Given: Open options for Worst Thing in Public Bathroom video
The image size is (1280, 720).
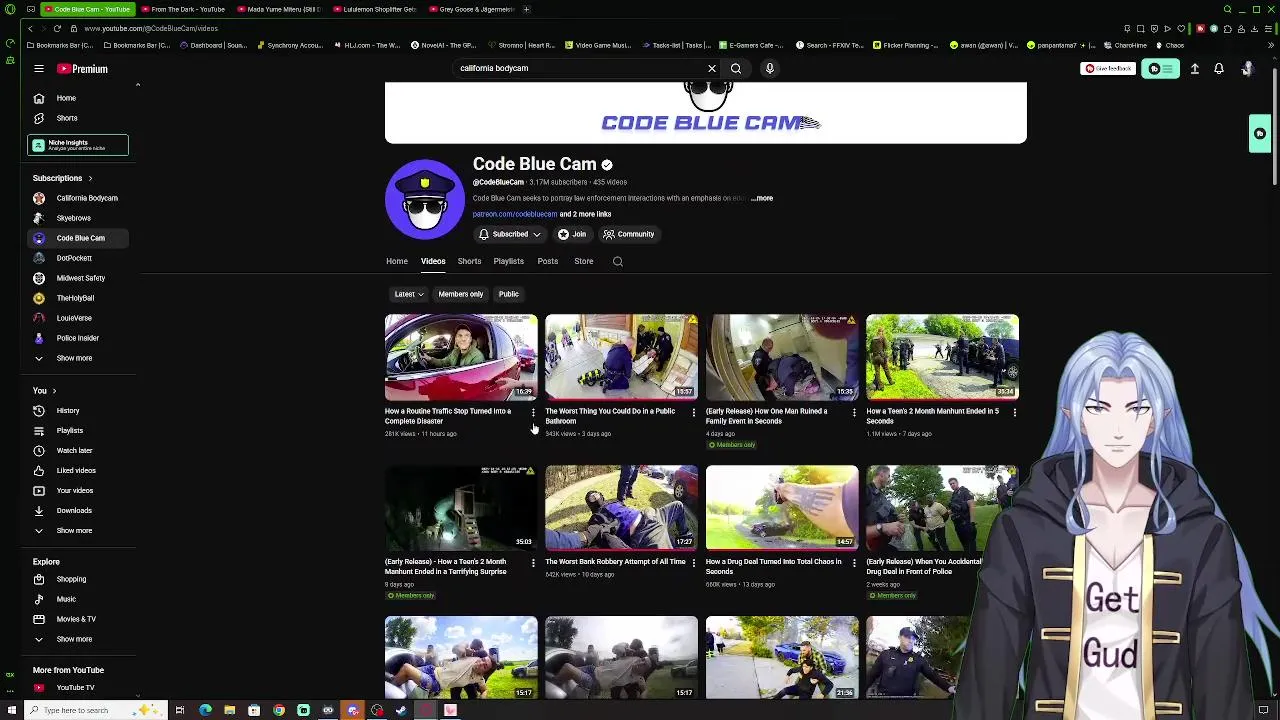Looking at the screenshot, I should click(x=693, y=412).
